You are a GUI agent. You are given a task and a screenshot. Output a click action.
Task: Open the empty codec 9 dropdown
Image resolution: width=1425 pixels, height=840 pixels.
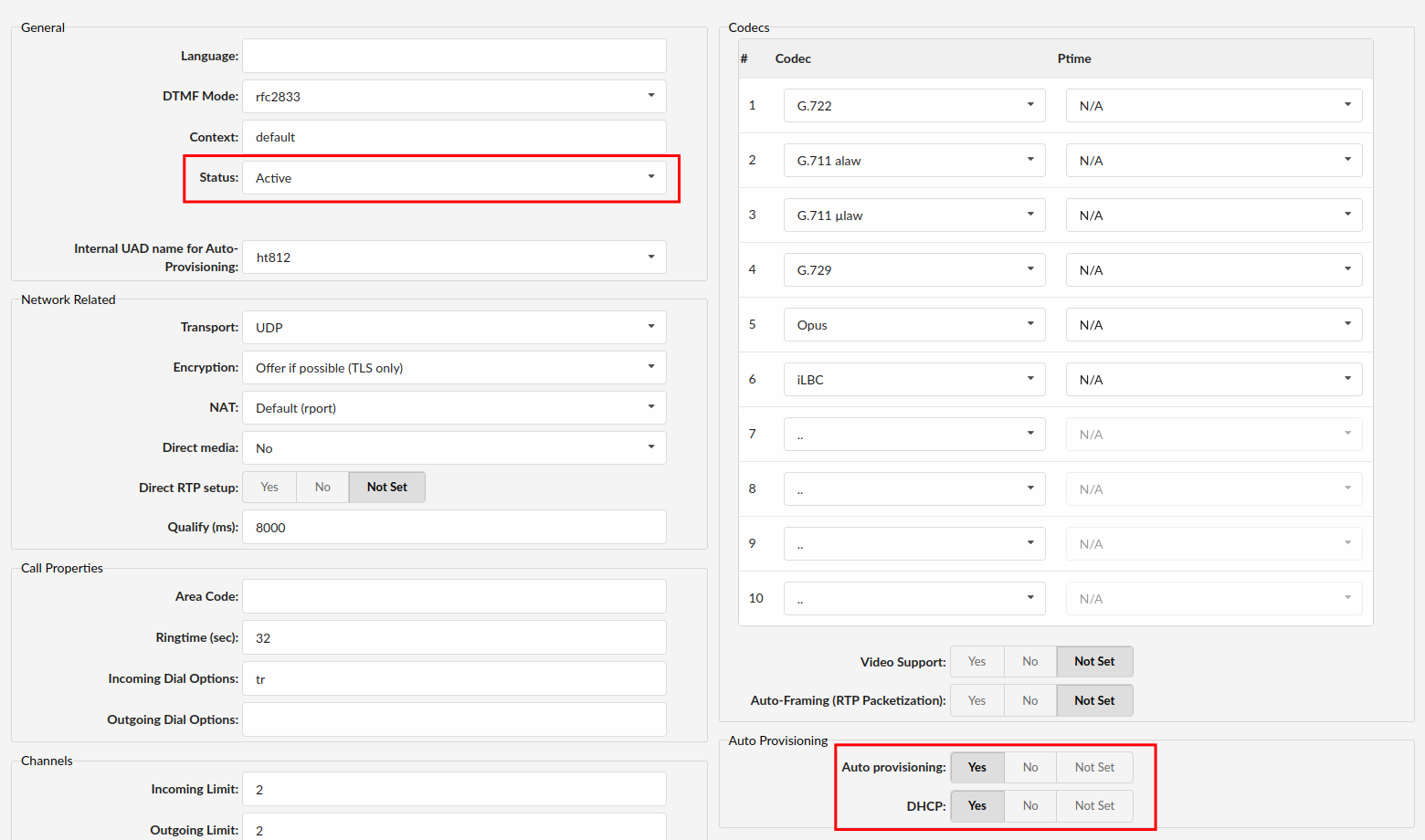(914, 543)
